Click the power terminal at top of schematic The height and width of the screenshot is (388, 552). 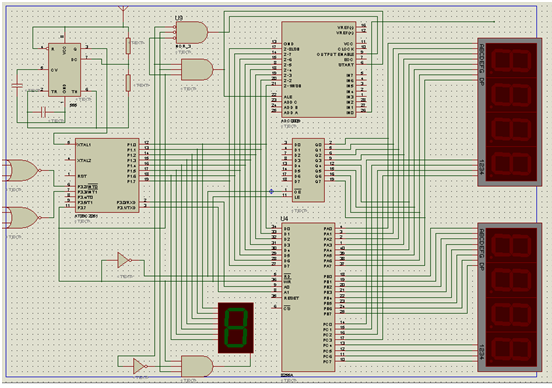(123, 8)
